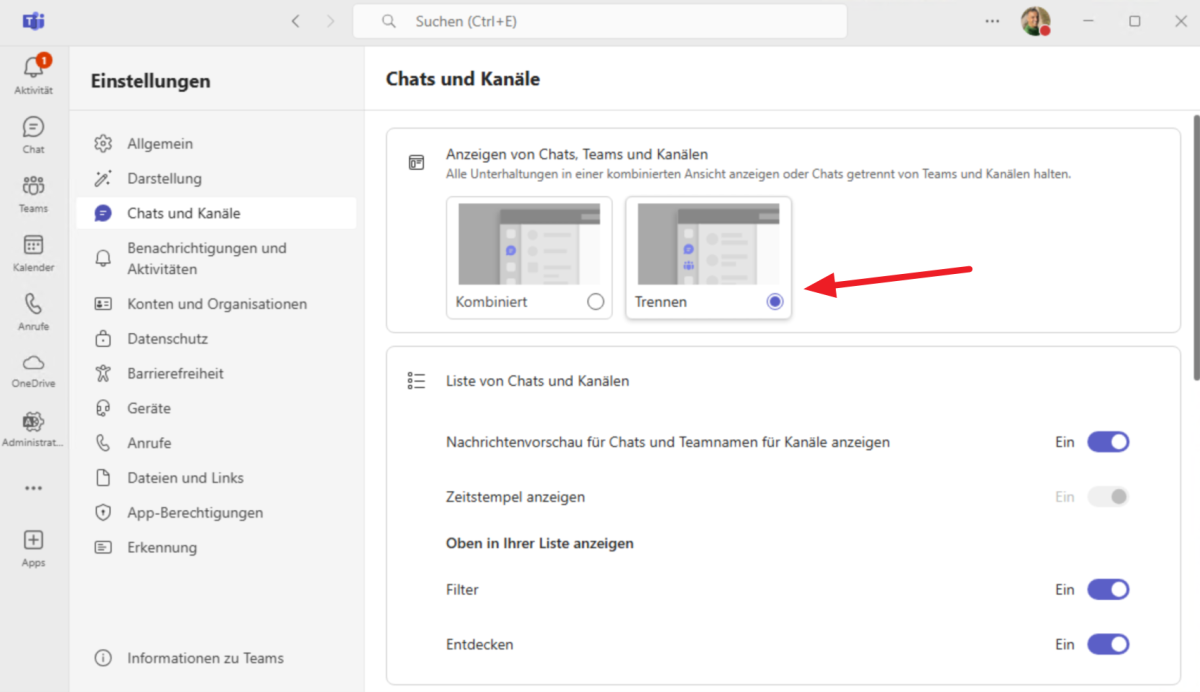
Task: Toggle Nachrichtenvorschau für Chats switch
Action: [x=1108, y=442]
